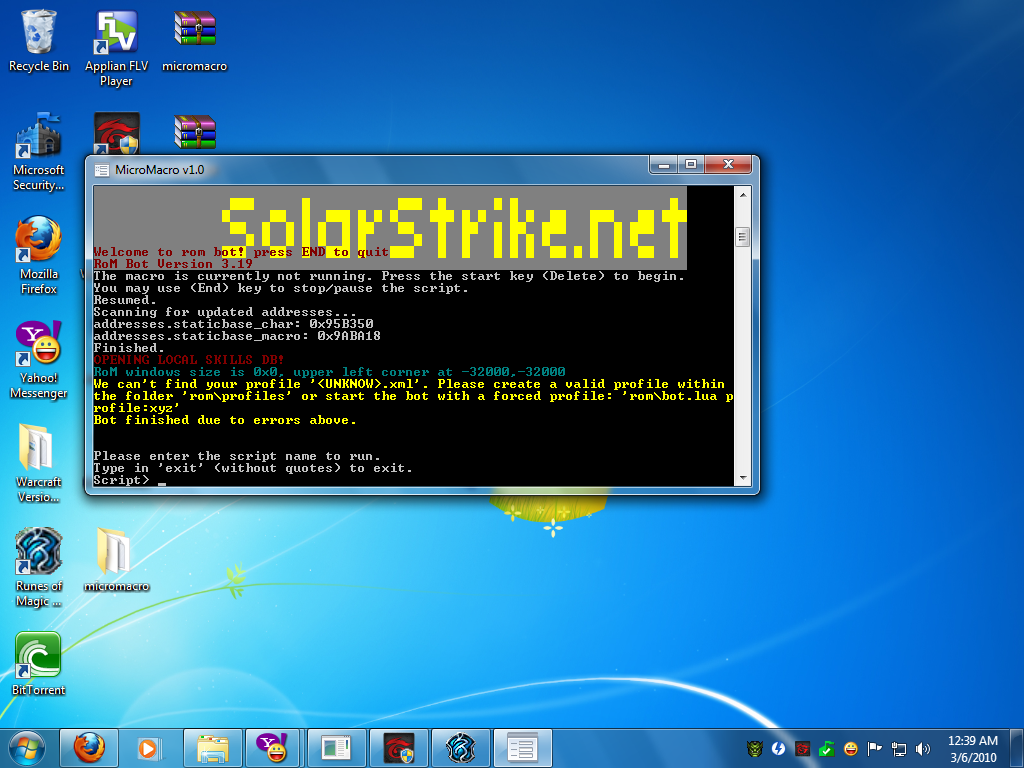
Task: Open Firefox from the taskbar
Action: 89,747
